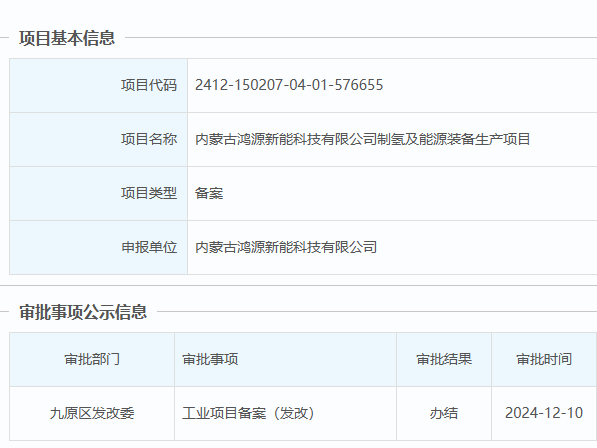Click the 九原区发改委 department cell
The height and width of the screenshot is (448, 597).
coord(92,413)
